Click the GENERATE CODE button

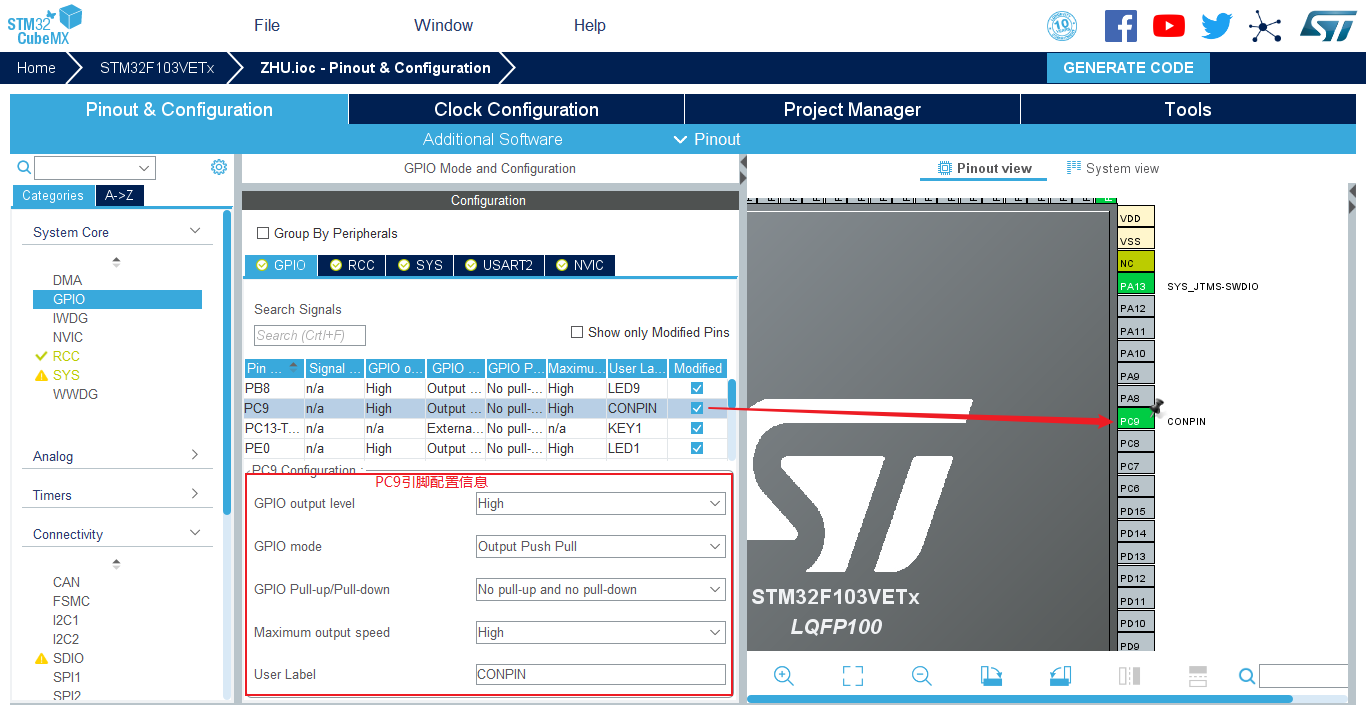click(1128, 68)
